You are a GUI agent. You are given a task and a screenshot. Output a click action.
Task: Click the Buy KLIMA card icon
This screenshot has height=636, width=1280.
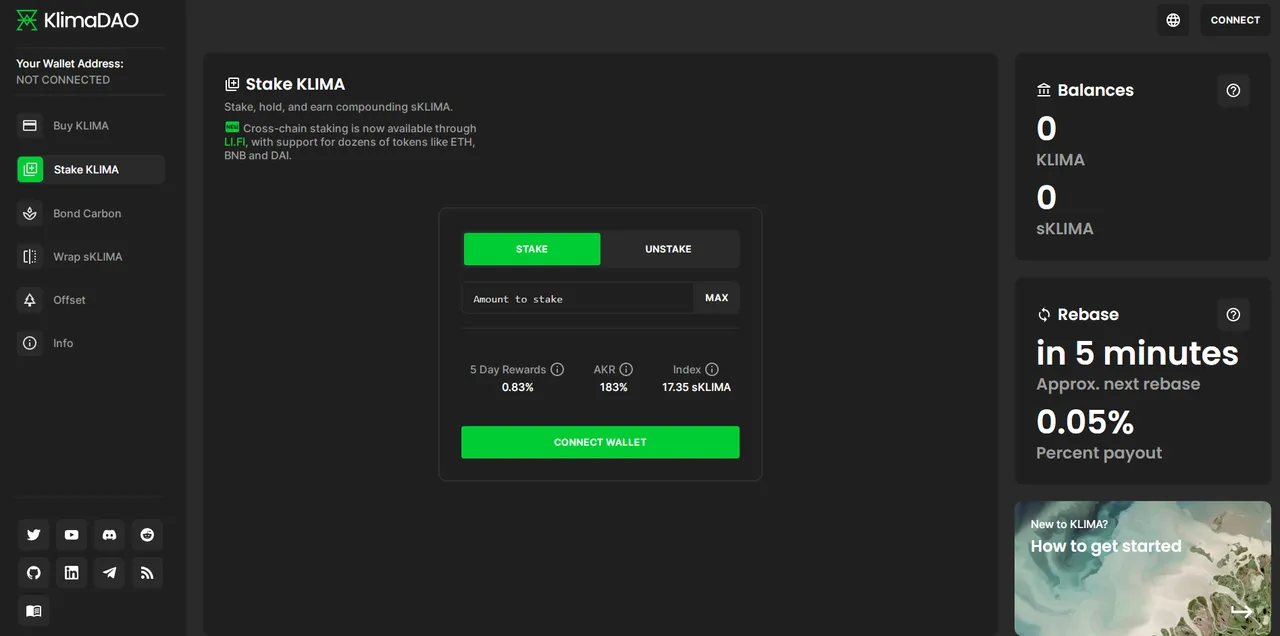30,126
